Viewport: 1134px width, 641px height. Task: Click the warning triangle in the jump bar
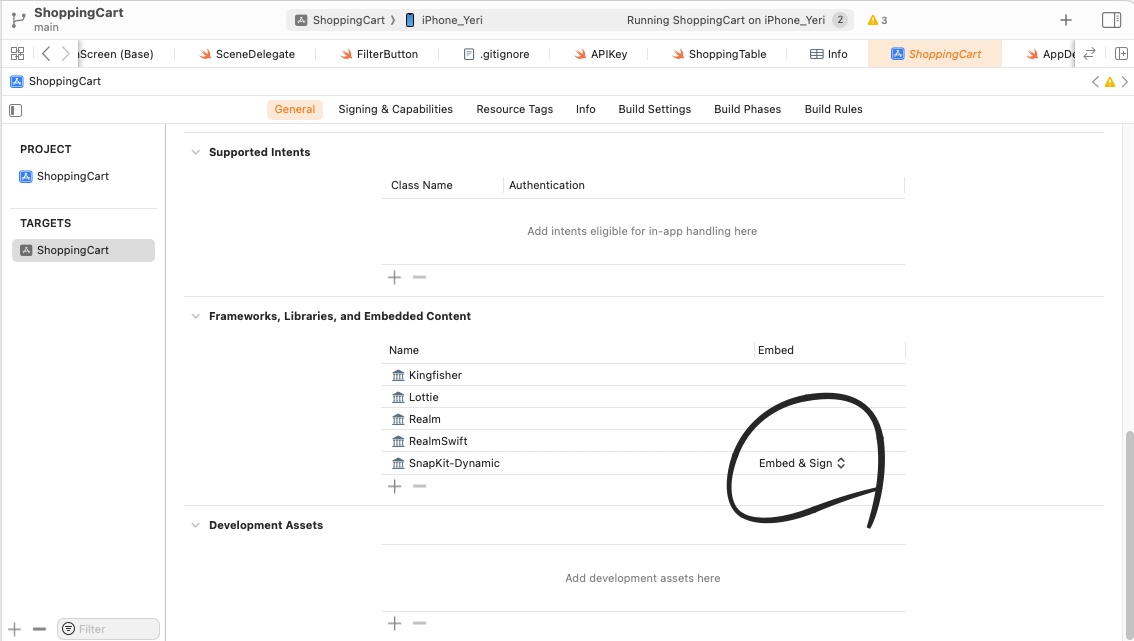point(1109,82)
